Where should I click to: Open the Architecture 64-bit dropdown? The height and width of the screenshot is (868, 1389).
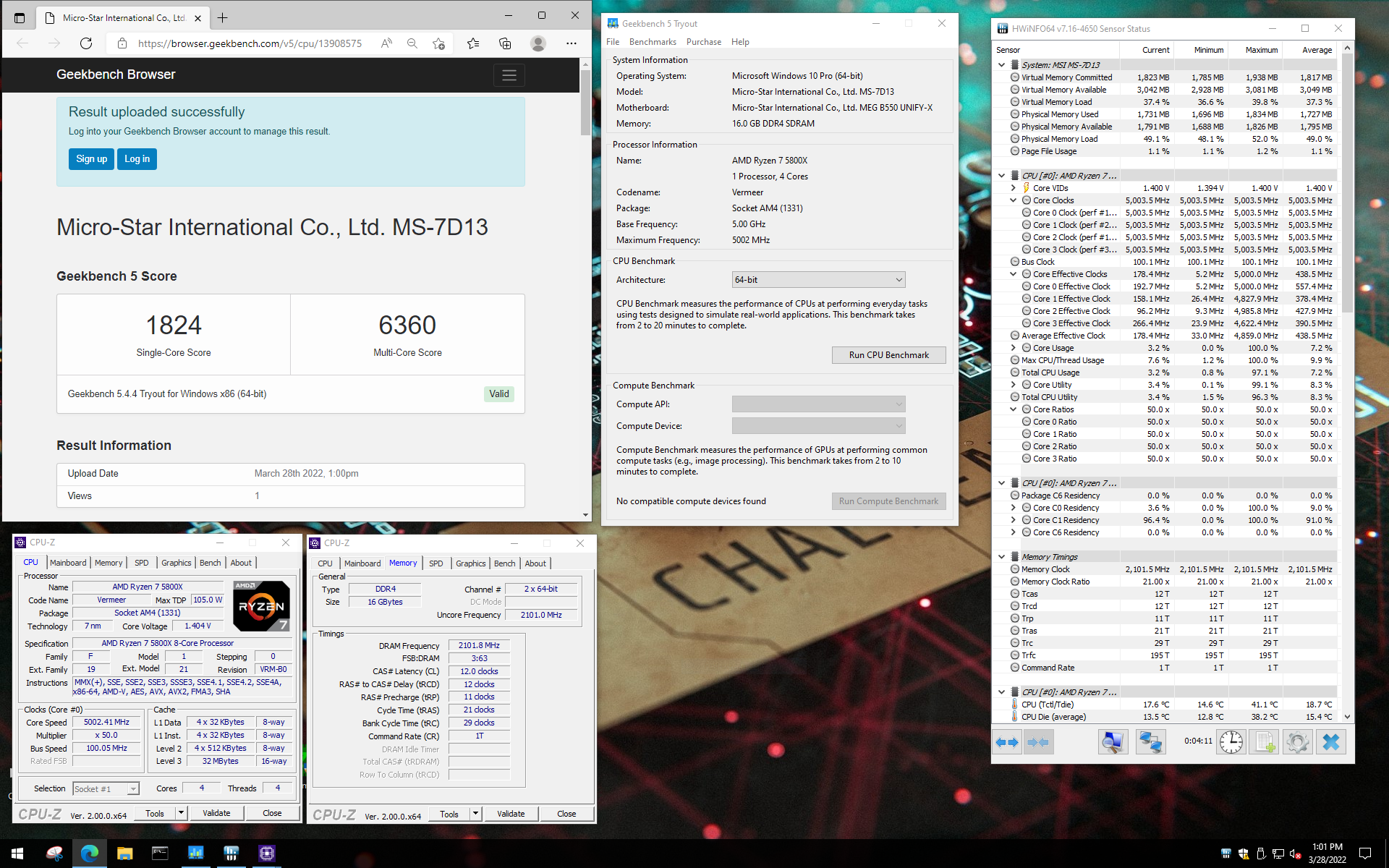[x=818, y=280]
